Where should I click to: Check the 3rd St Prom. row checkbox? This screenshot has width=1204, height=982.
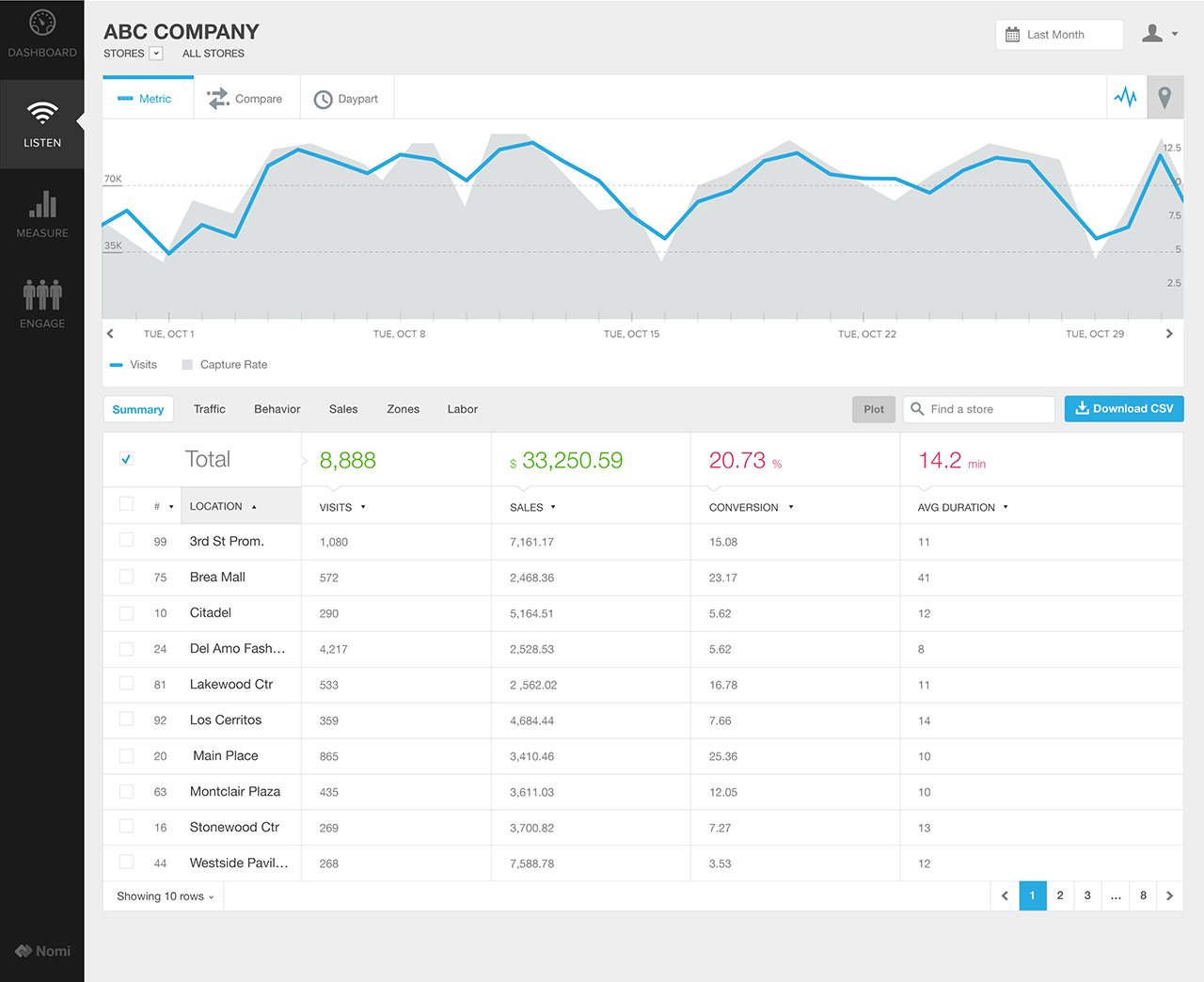126,540
